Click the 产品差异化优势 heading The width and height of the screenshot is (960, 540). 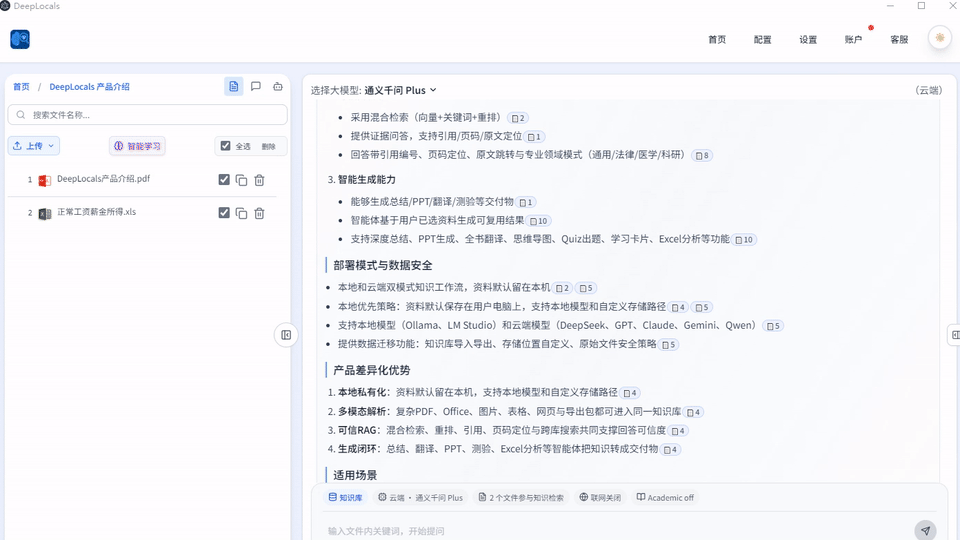tap(372, 370)
